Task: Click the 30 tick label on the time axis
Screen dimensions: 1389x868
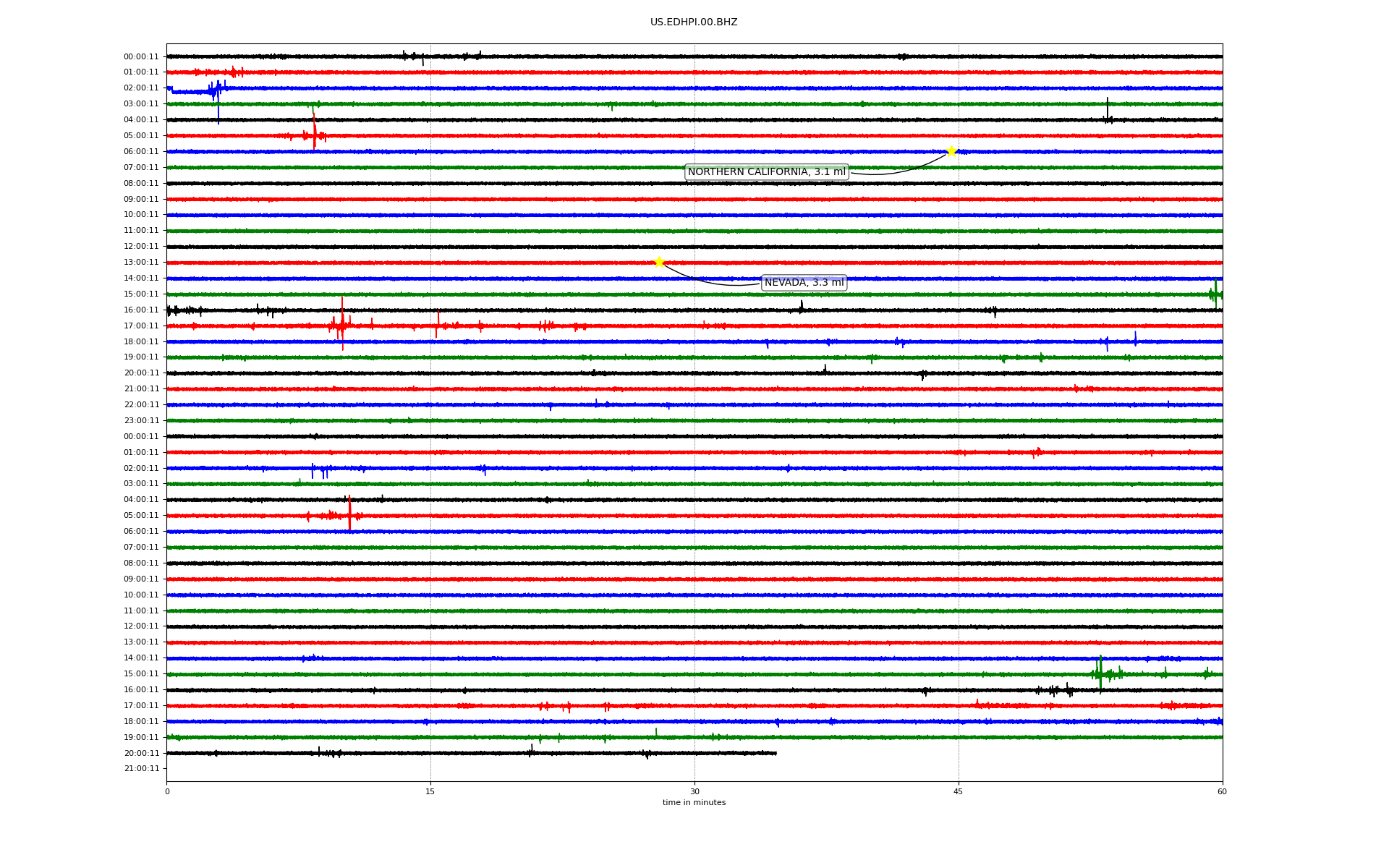Action: 694,791
